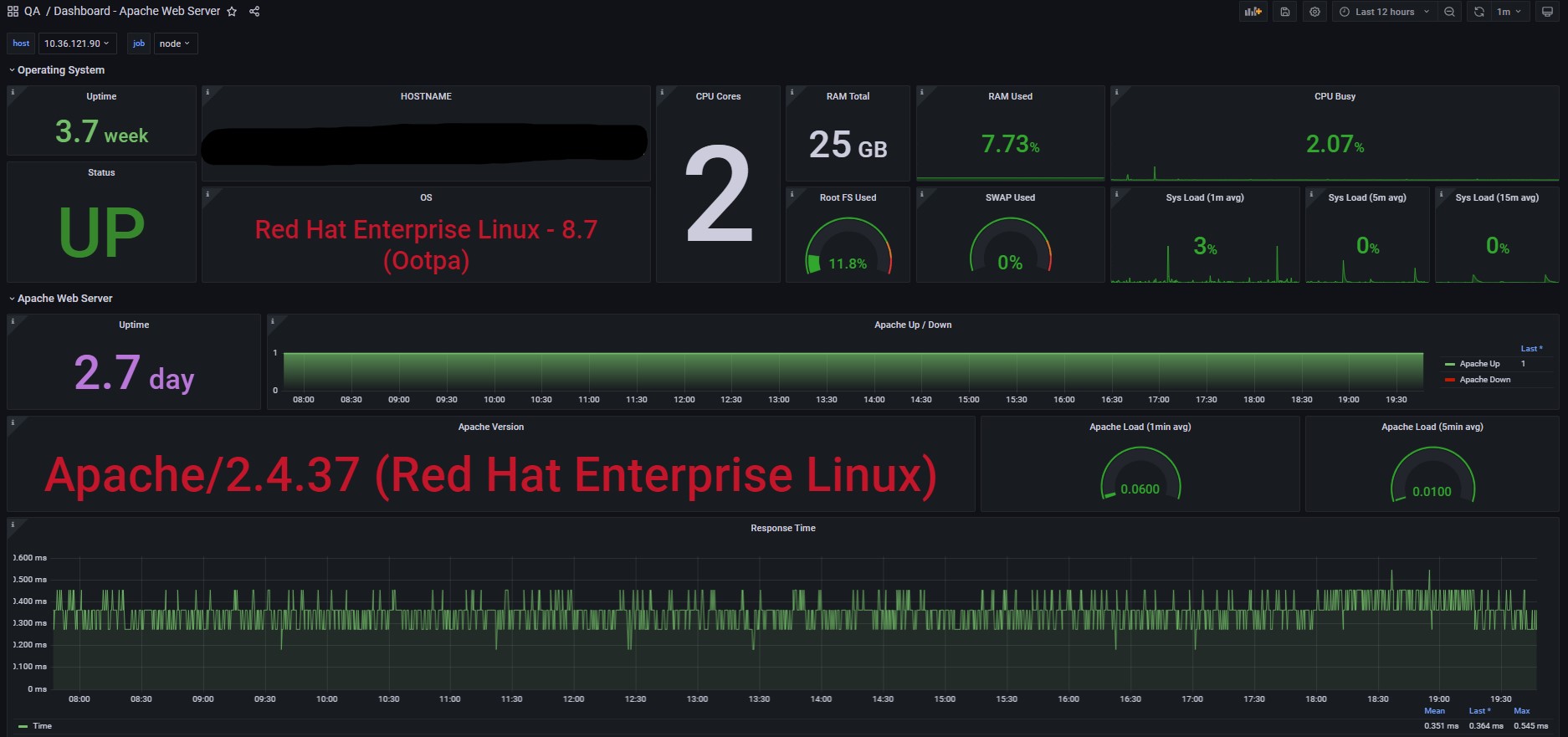
Task: Open the dashboards grid icon
Action: tap(13, 12)
